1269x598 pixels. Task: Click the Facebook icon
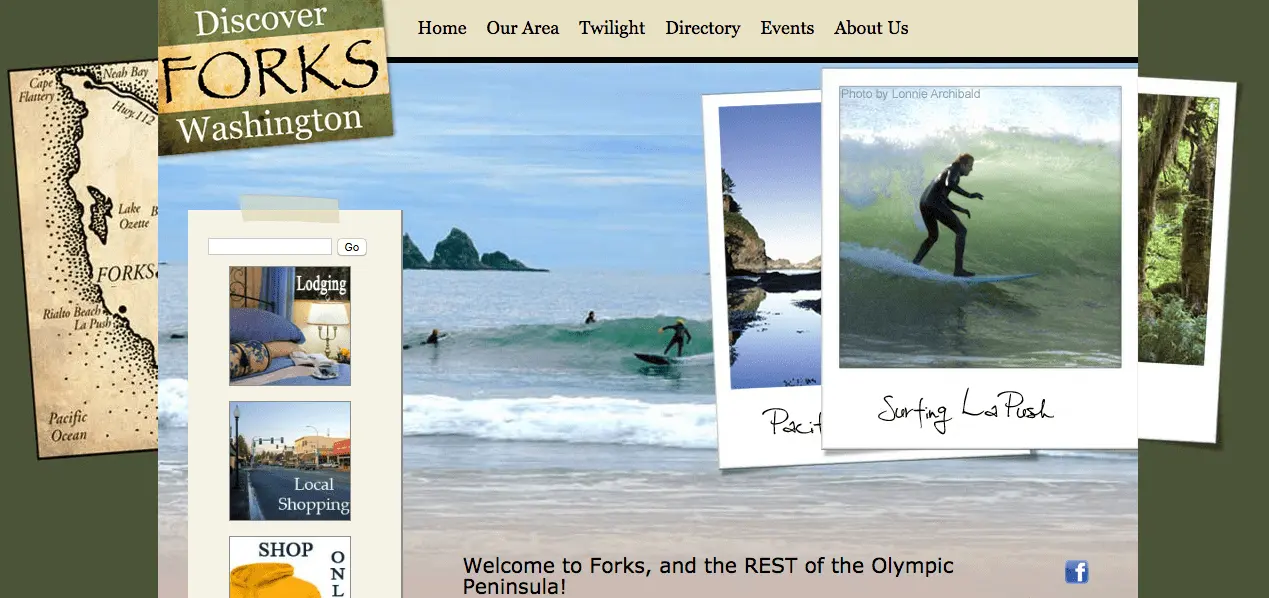pyautogui.click(x=1076, y=572)
